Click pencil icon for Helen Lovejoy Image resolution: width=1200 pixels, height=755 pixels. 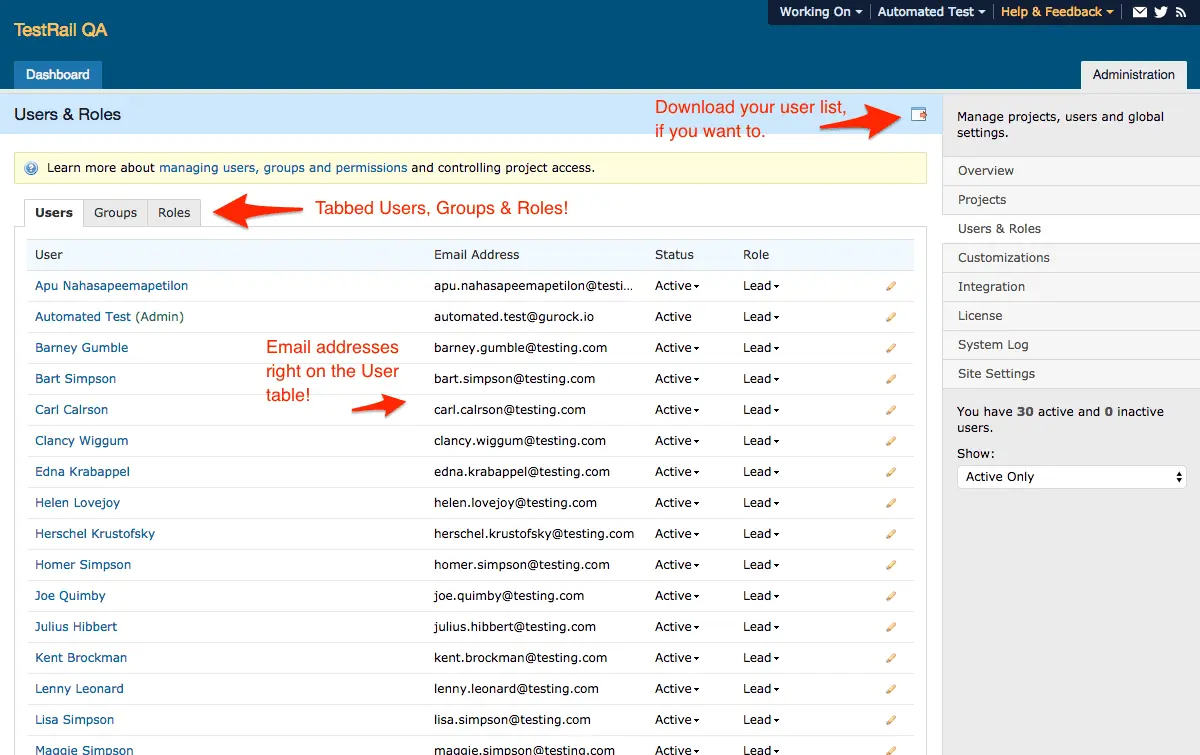click(x=891, y=503)
